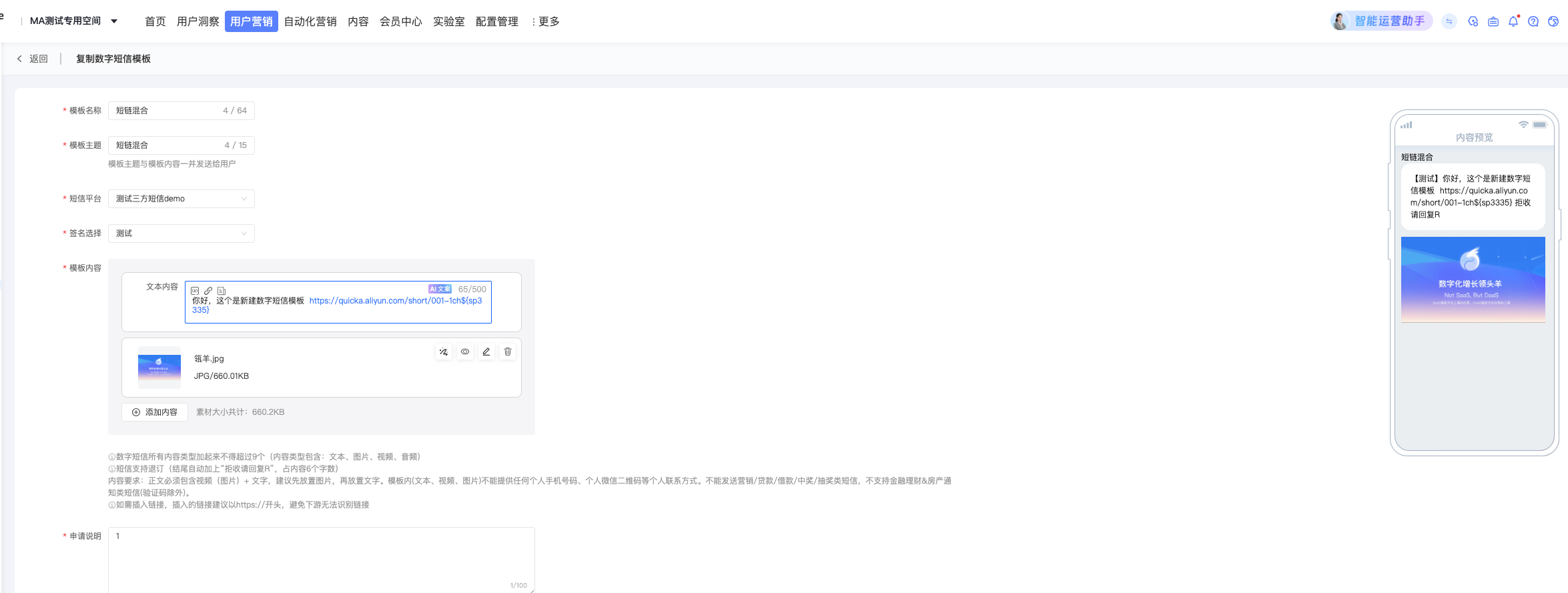
Task: Open the 更多 menu in navigation
Action: (x=545, y=21)
